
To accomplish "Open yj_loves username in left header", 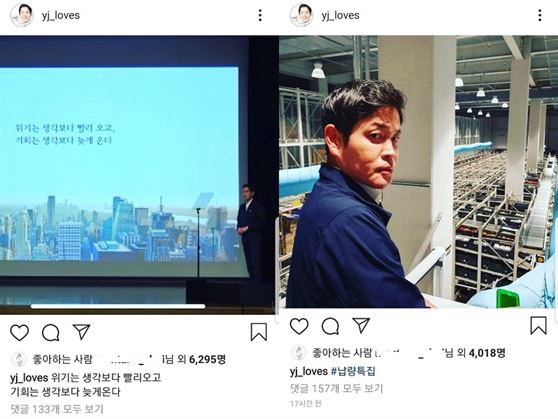I will (x=60, y=15).
